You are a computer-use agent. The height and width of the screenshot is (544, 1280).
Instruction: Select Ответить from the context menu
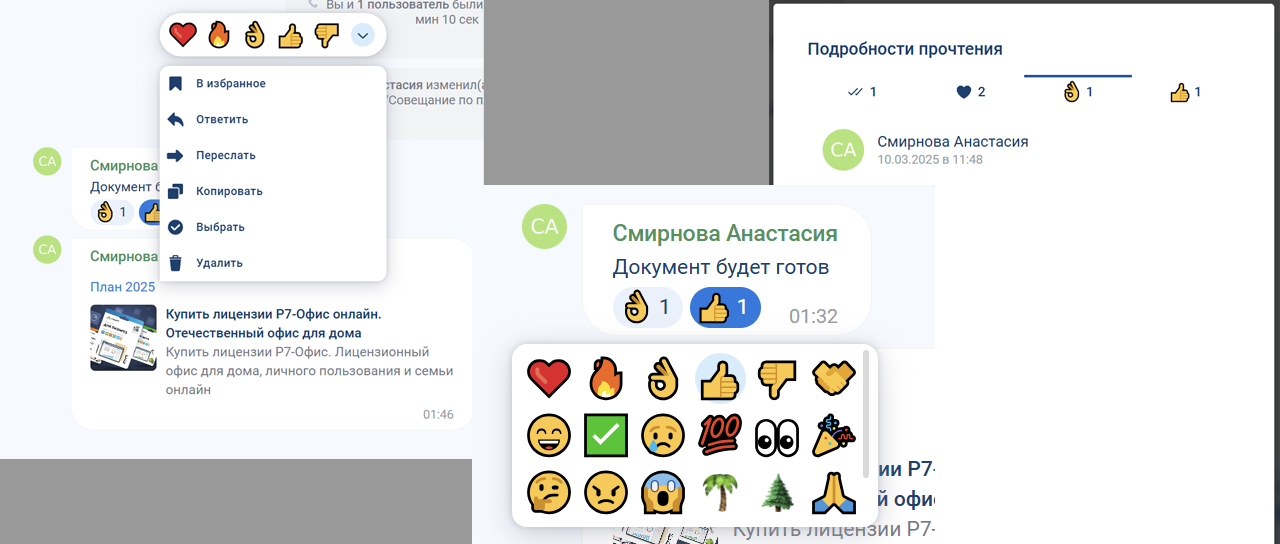(221, 120)
